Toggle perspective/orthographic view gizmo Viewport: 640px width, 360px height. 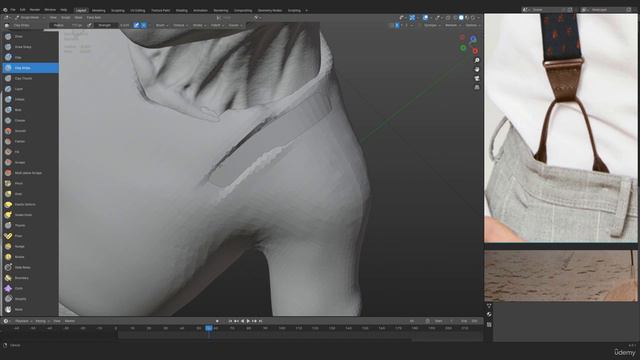point(477,87)
